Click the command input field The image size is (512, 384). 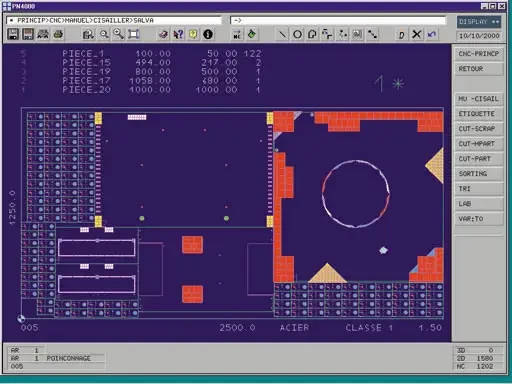tap(338, 20)
